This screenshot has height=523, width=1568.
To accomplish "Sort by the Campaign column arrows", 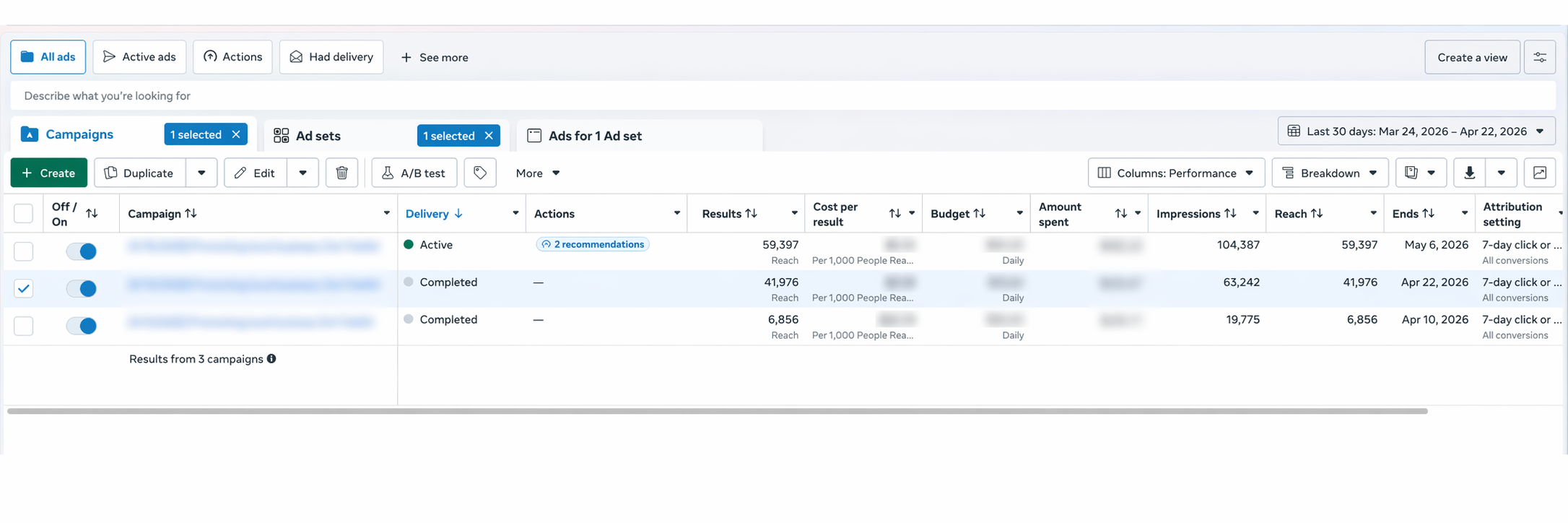I will coord(191,213).
